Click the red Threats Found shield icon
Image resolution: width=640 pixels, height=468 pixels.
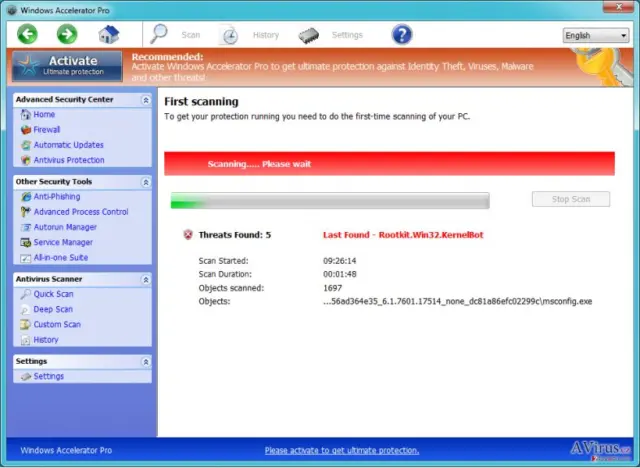point(188,235)
